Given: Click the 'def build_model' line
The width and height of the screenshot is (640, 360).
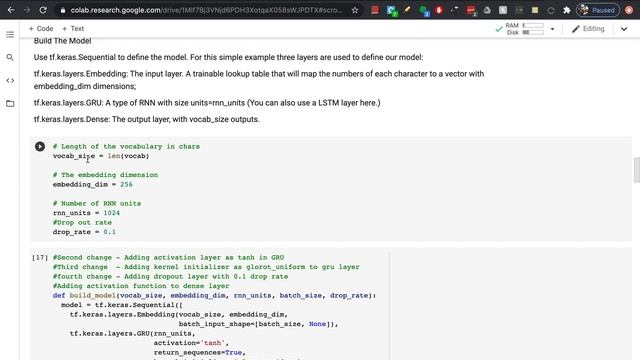Looking at the screenshot, I should 214,296.
